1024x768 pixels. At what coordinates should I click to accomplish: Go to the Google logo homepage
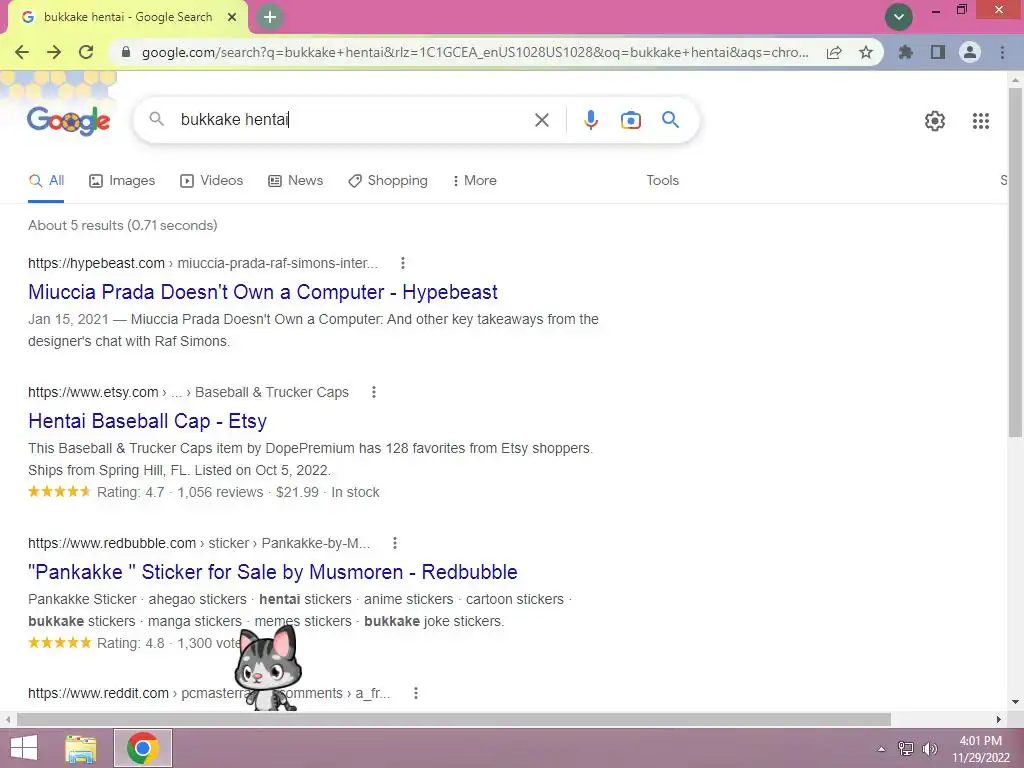pyautogui.click(x=69, y=120)
